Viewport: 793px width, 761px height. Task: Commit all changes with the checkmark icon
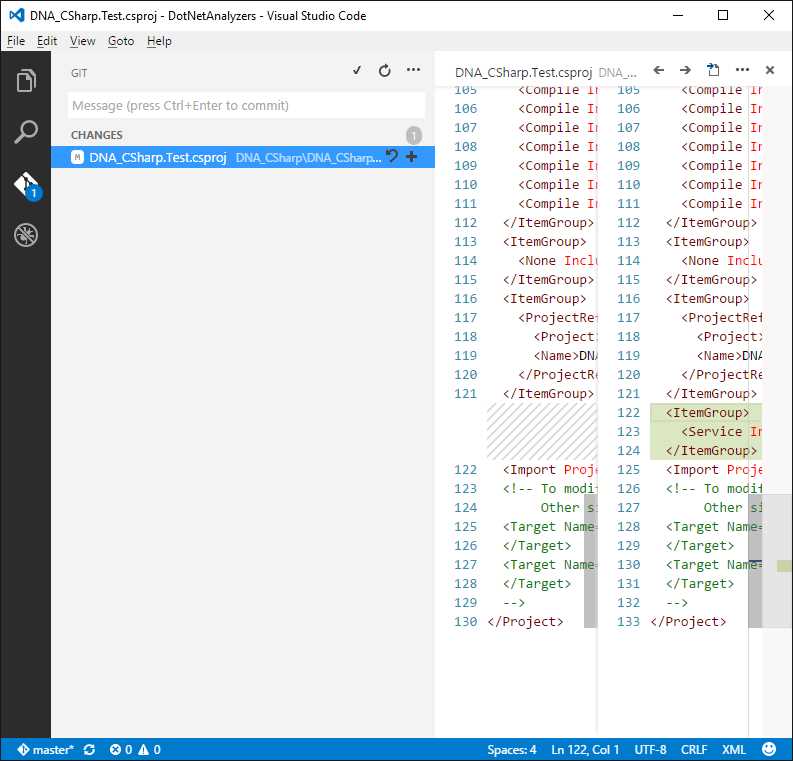coord(357,70)
